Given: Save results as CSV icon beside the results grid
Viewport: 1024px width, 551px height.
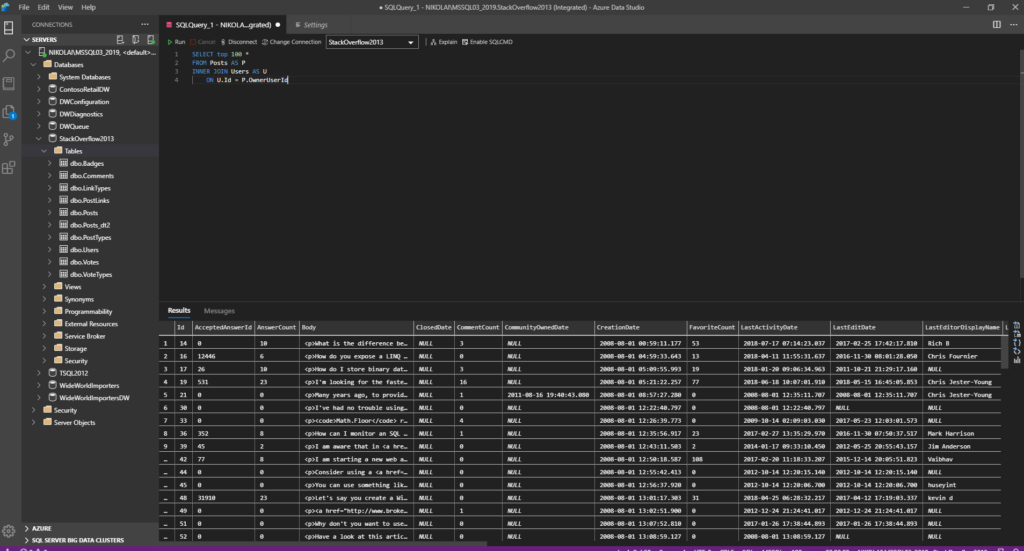Looking at the screenshot, I should pos(1017,325).
